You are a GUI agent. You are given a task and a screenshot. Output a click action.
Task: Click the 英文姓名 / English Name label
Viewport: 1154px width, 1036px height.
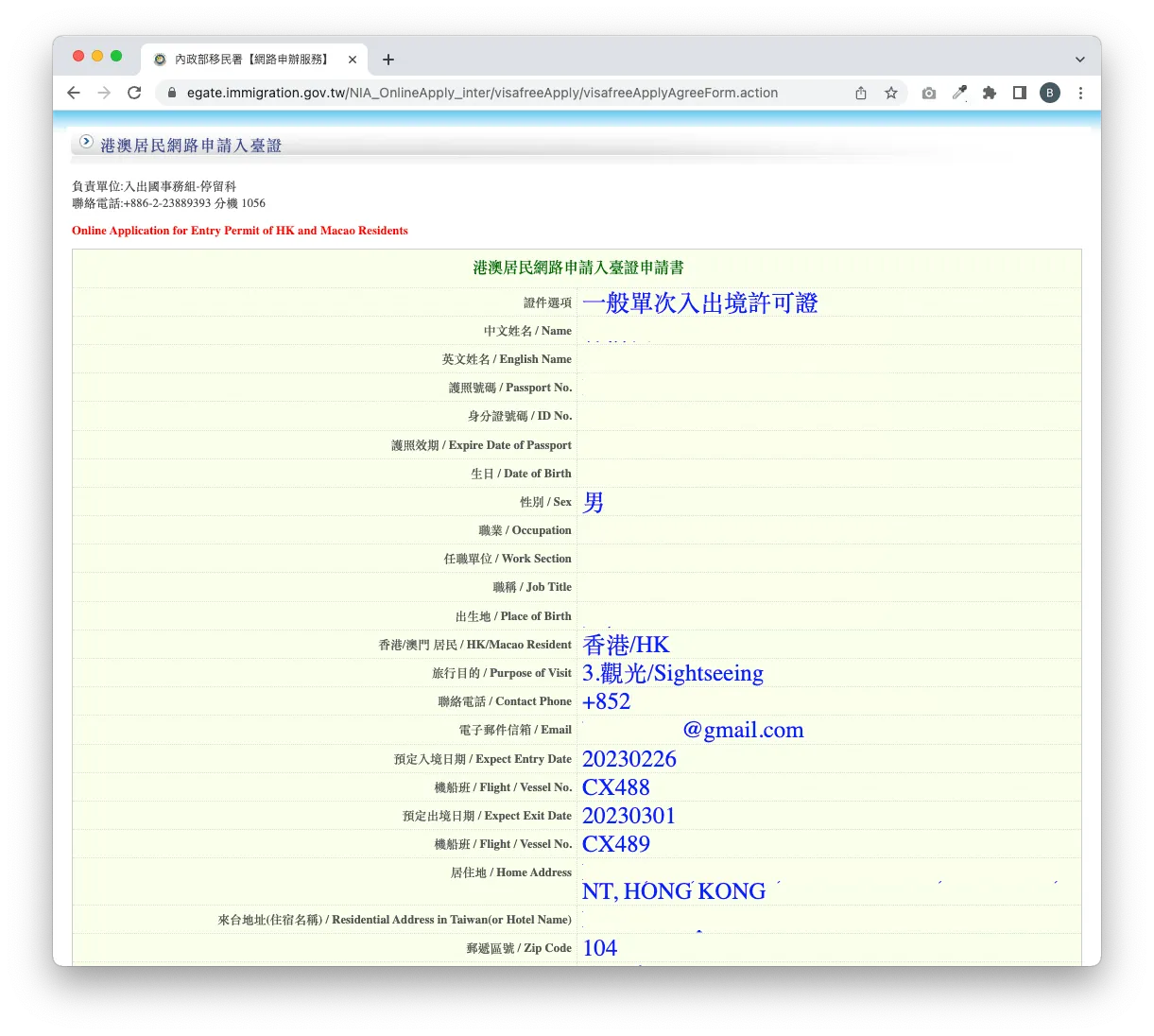click(x=507, y=359)
